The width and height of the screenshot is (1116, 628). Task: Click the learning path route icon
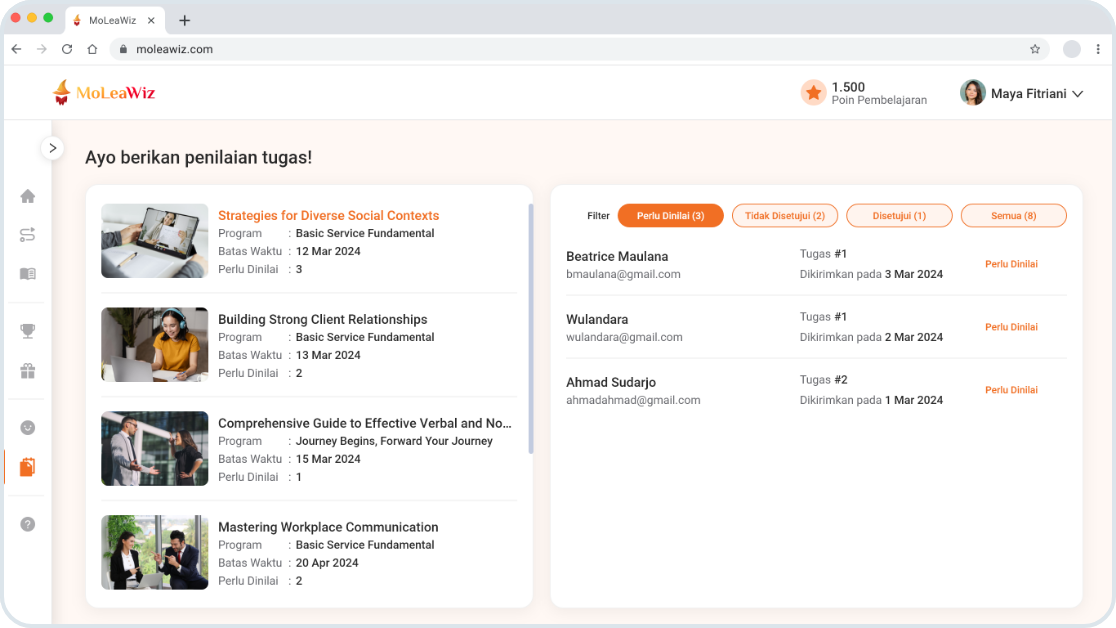[x=28, y=235]
